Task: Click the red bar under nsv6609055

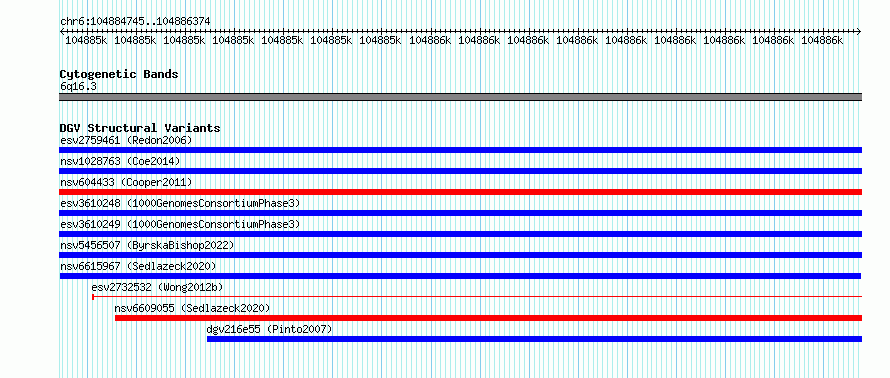Action: click(488, 318)
